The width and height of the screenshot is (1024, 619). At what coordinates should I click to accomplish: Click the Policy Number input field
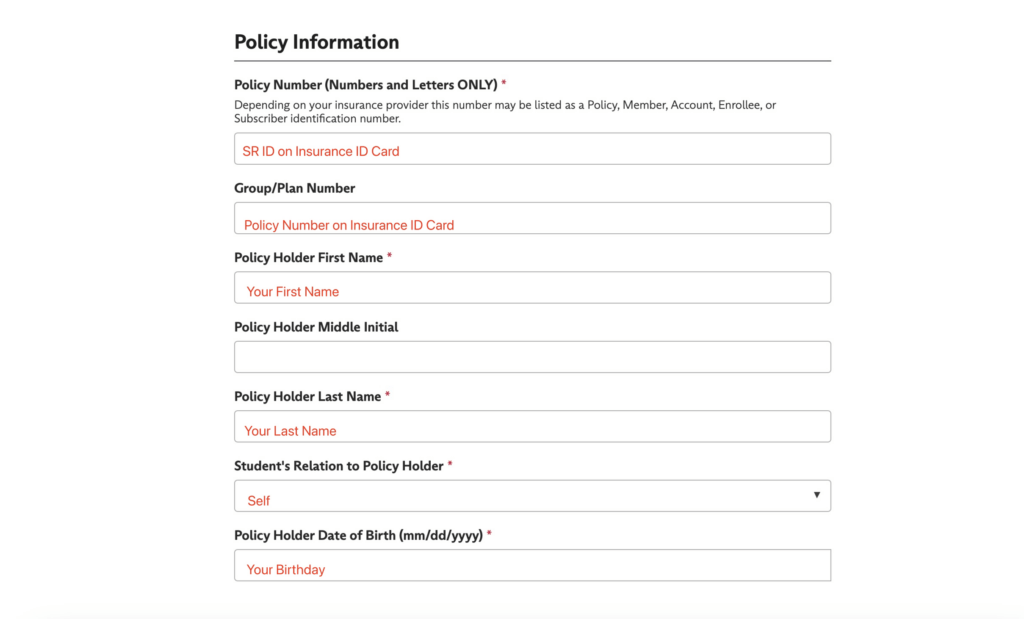532,149
